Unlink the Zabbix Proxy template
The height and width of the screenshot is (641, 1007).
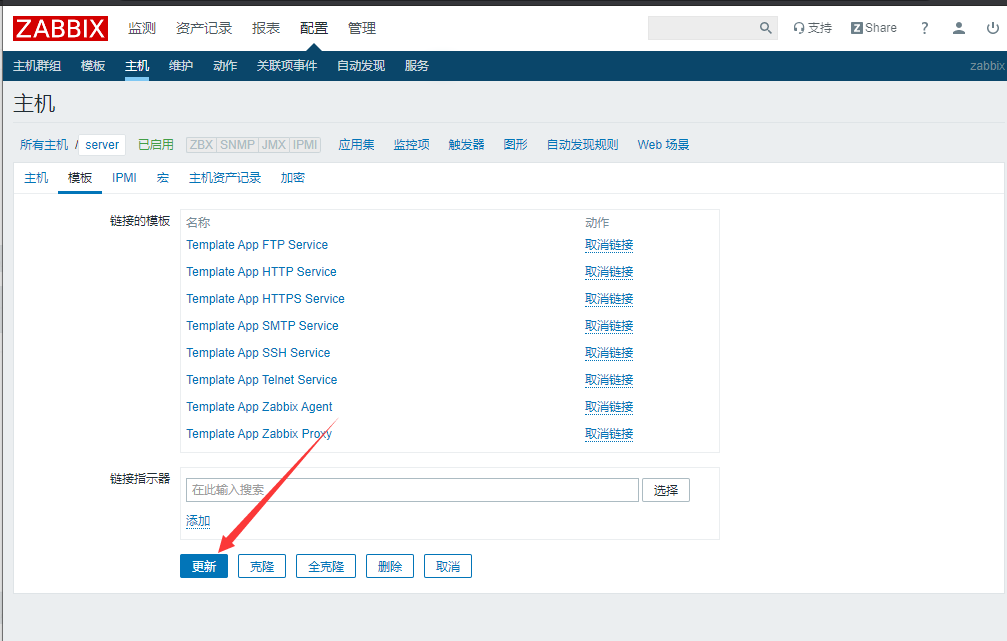tap(609, 434)
